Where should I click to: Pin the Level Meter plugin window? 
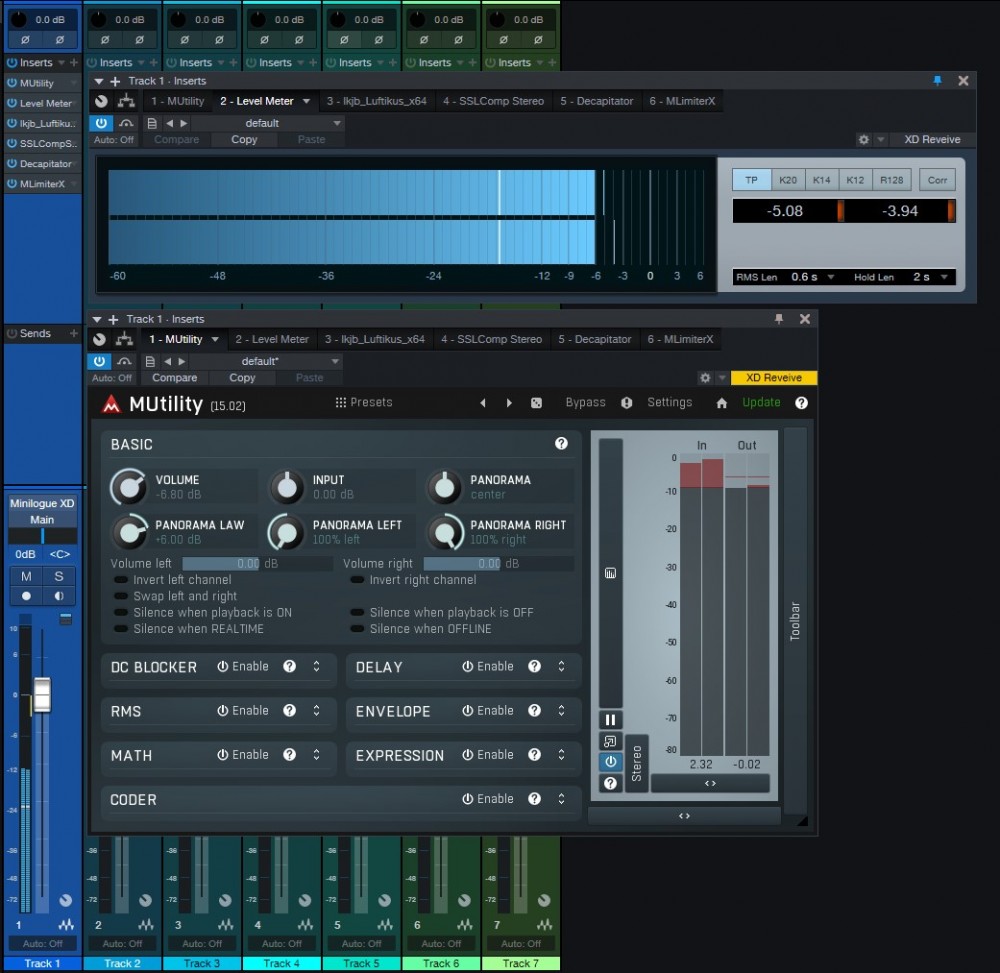[937, 81]
